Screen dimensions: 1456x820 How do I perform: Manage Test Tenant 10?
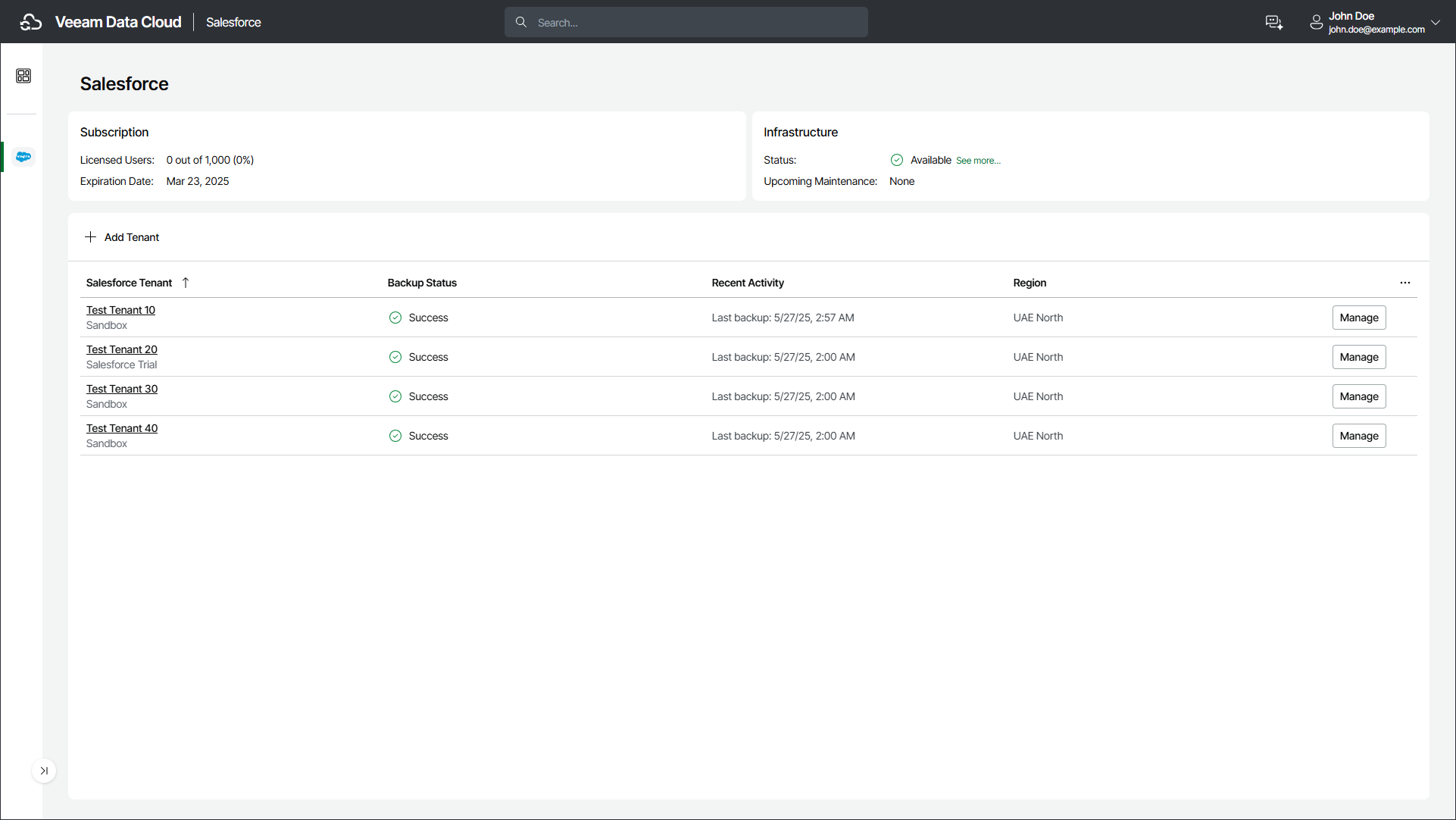point(1359,318)
